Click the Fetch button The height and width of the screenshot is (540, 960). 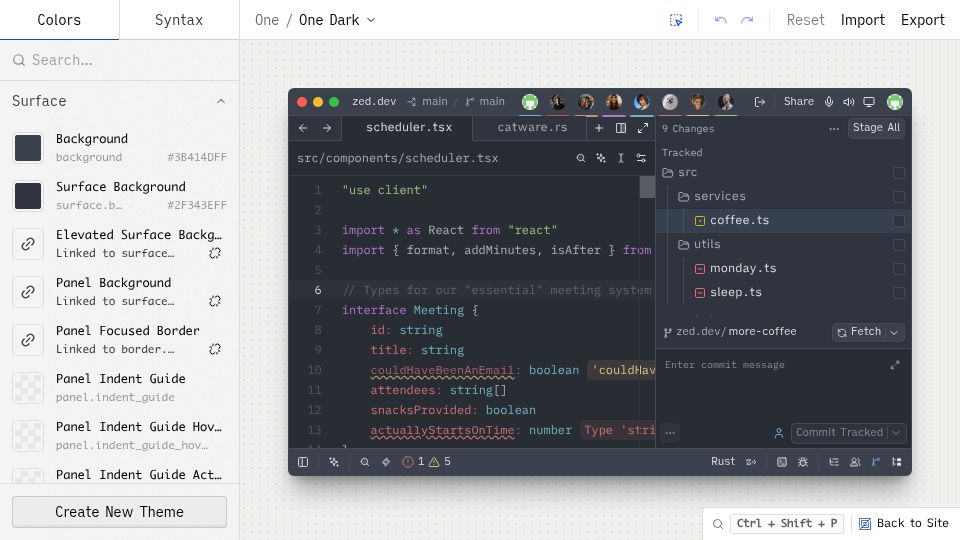pyautogui.click(x=859, y=332)
